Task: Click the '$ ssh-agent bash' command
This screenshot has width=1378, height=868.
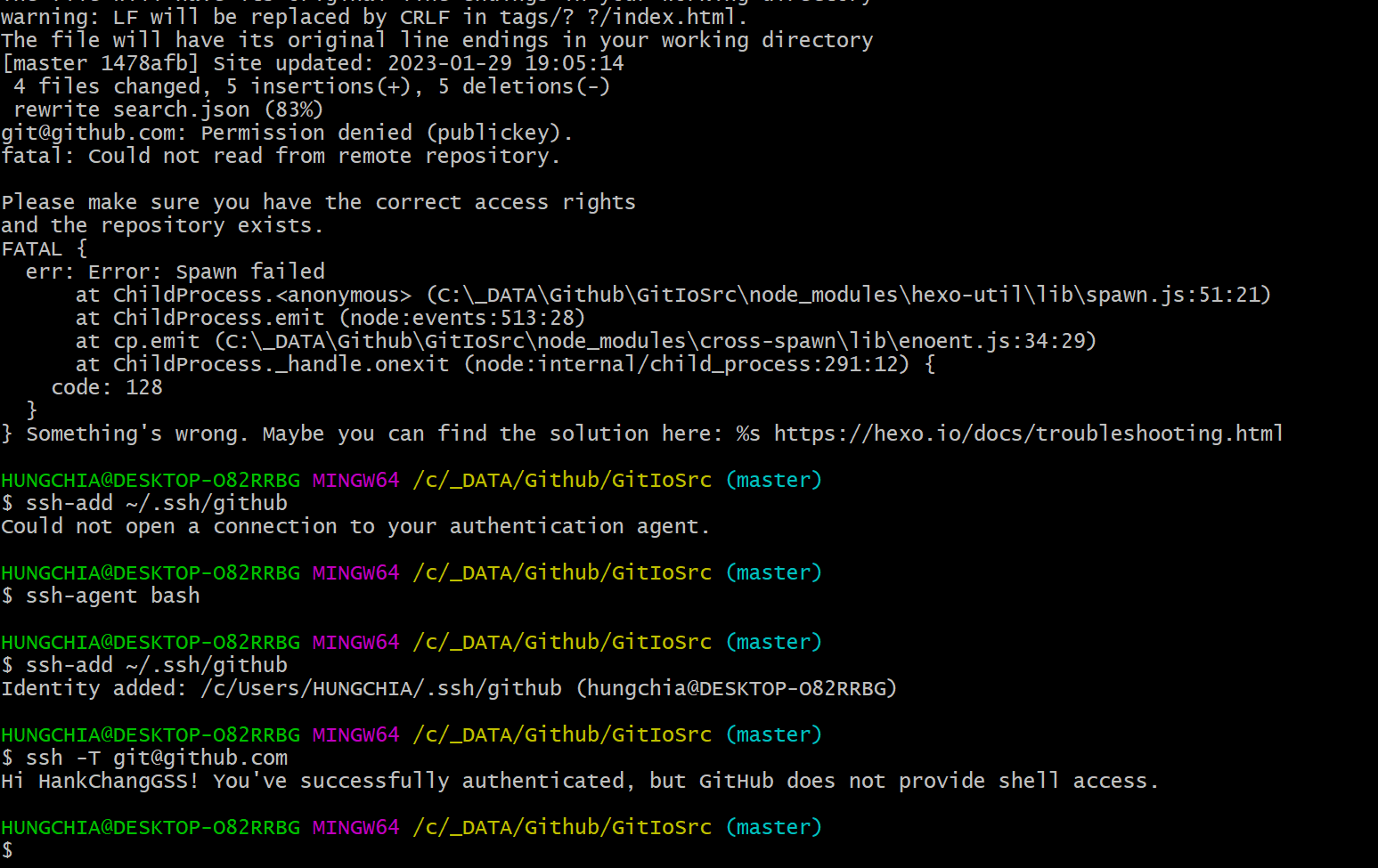Action: 101,596
